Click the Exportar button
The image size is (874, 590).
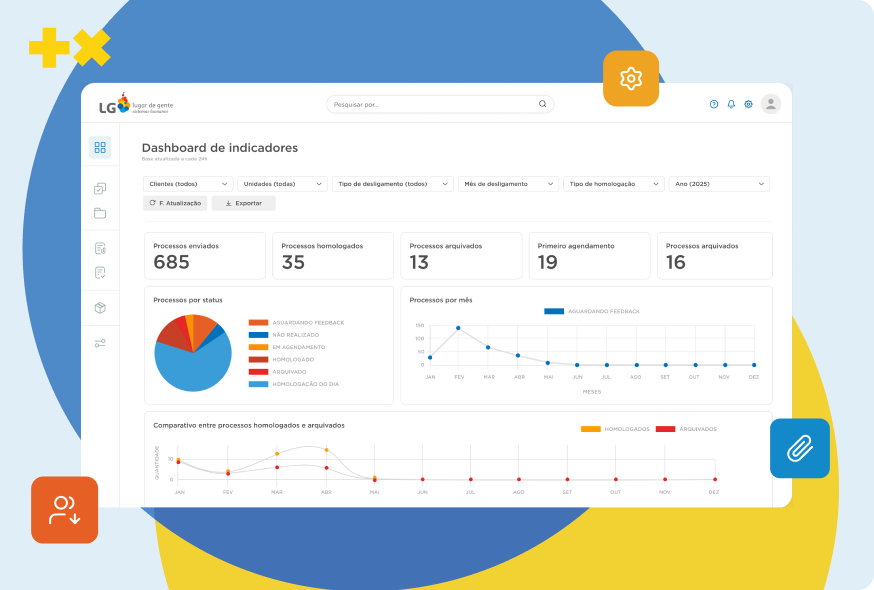(x=243, y=203)
